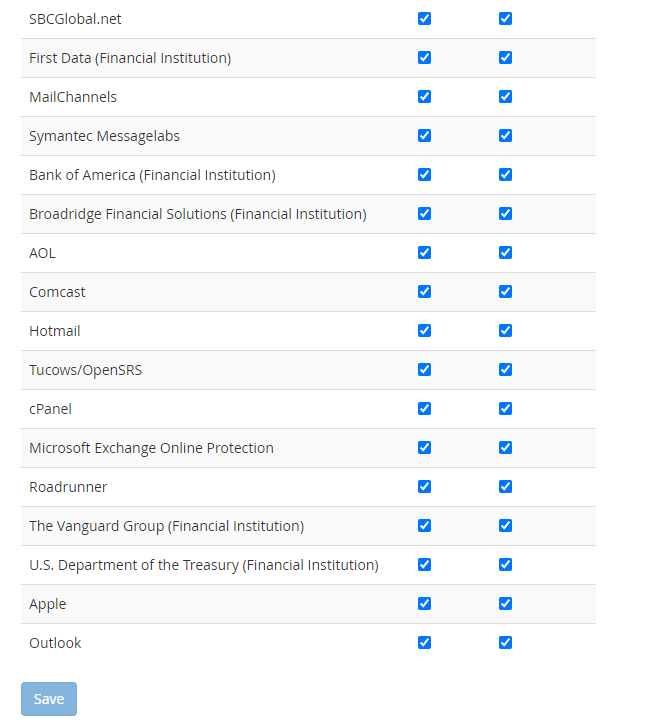
Task: Disable second checkbox for Hotmail
Action: [x=505, y=331]
